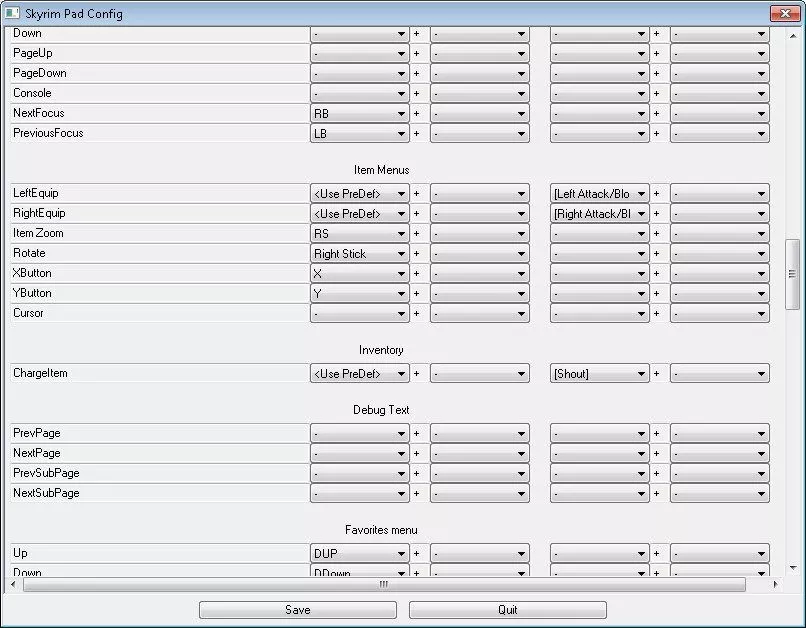Open the first dropdown in PrevSubPage row
This screenshot has width=806, height=628.
[359, 474]
